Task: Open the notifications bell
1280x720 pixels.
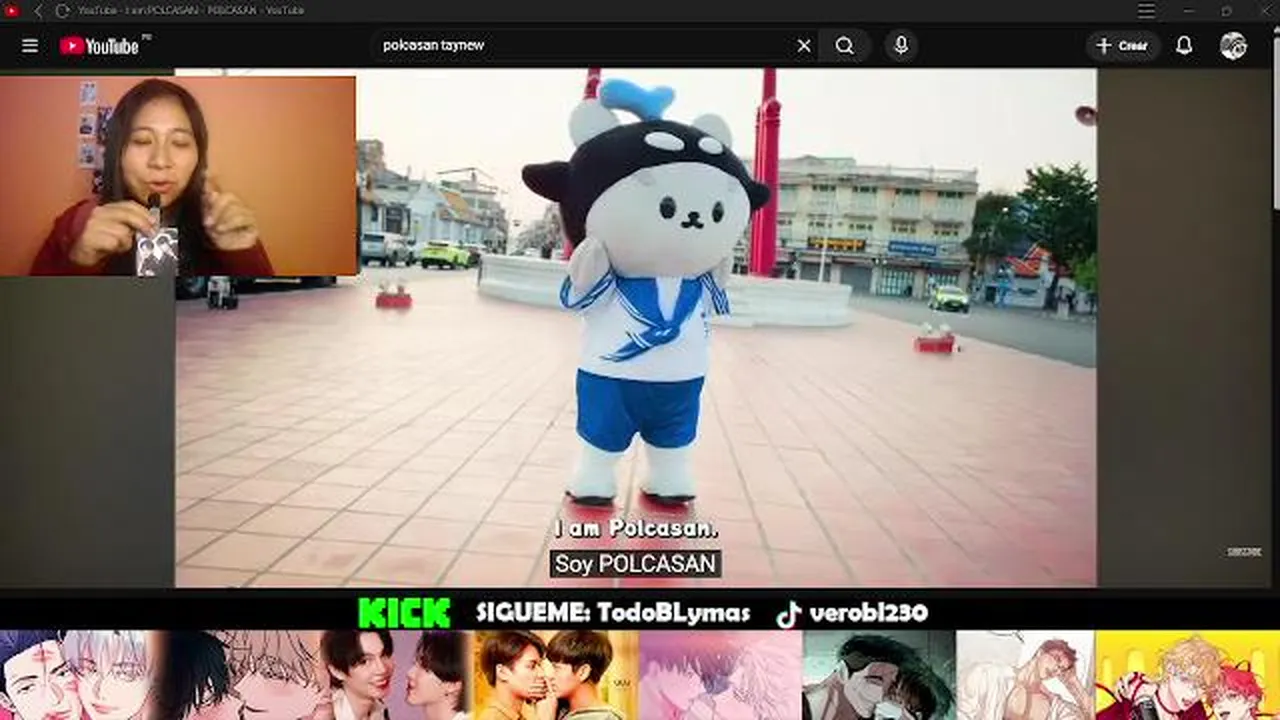Action: (x=1184, y=46)
